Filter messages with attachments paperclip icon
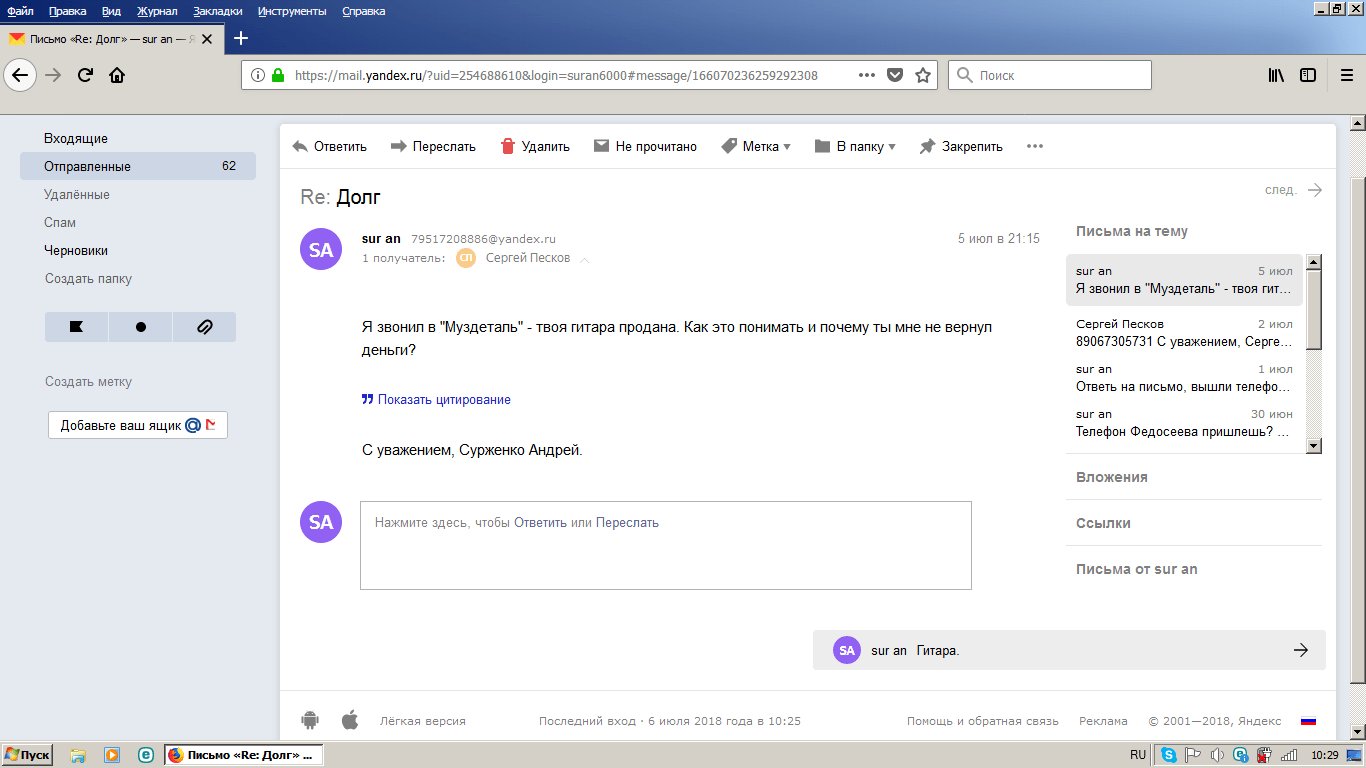 (204, 327)
